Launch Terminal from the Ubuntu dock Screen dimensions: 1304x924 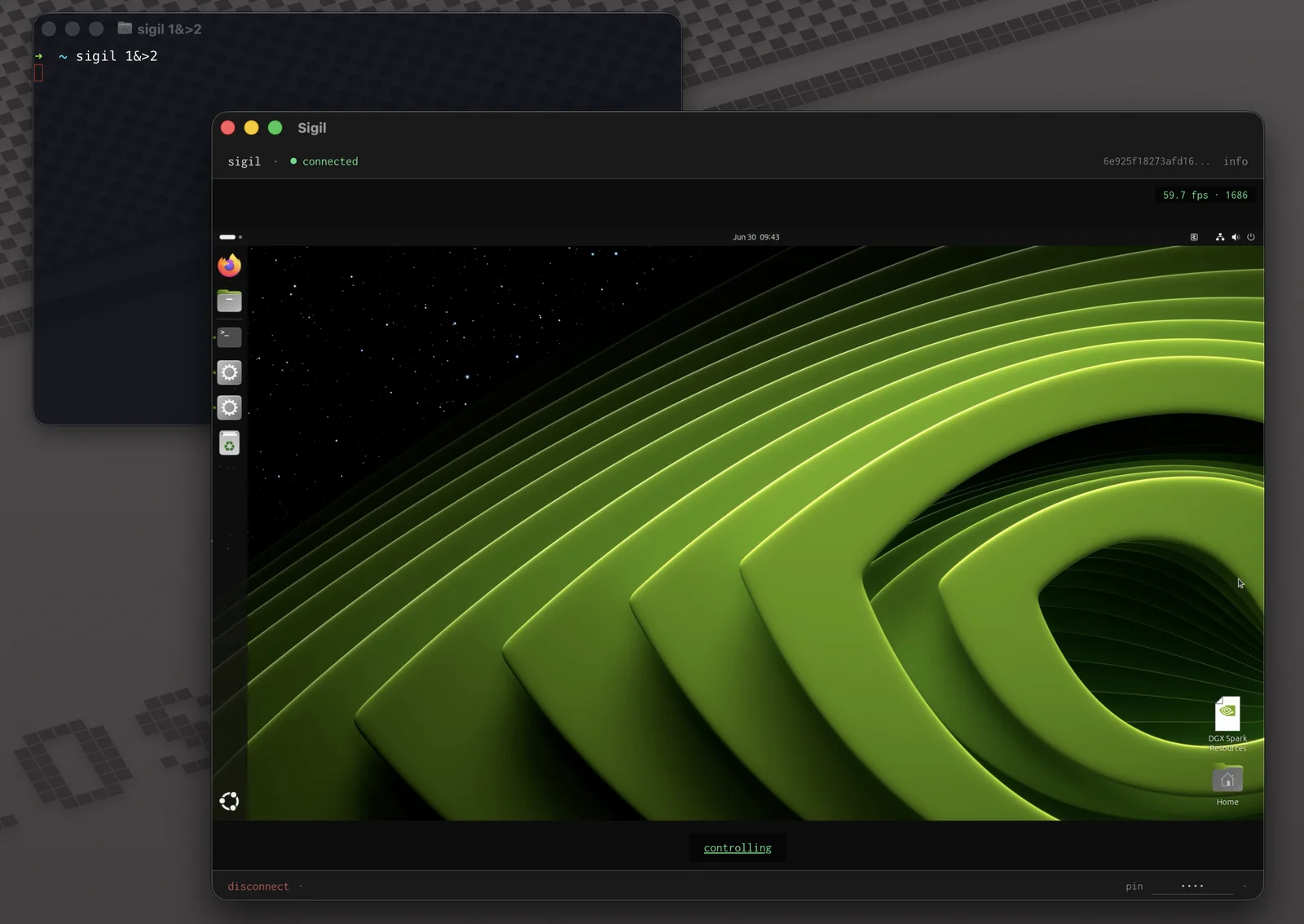click(230, 337)
